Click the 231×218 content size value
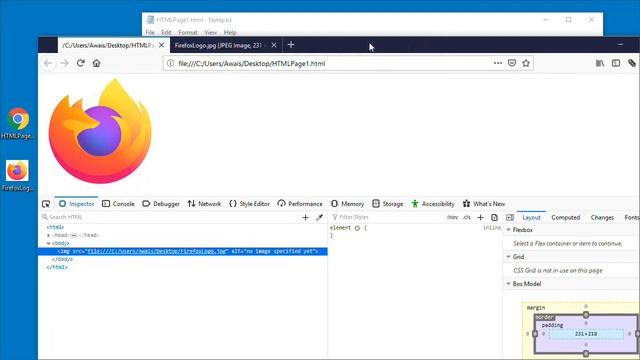 coord(586,334)
